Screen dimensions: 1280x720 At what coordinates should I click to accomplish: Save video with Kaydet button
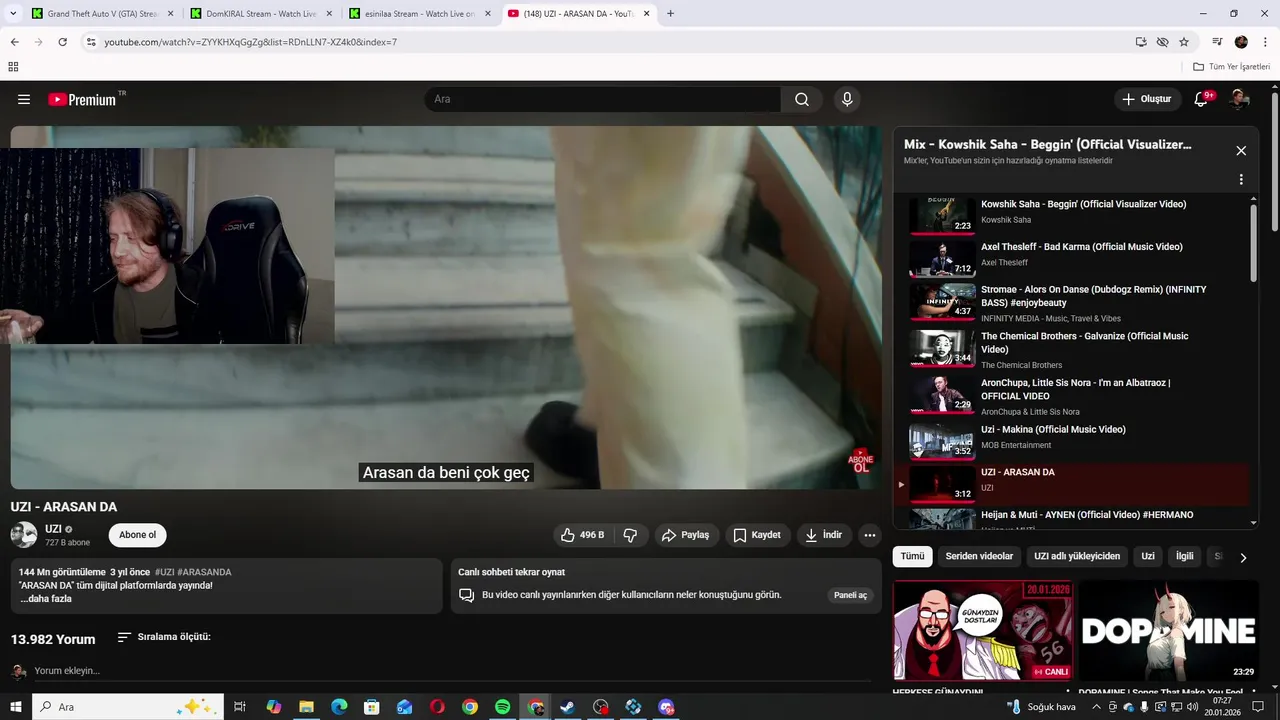coord(758,535)
